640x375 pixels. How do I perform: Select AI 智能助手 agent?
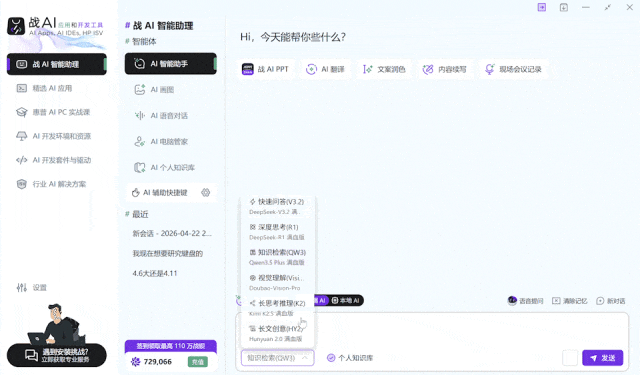tap(171, 64)
